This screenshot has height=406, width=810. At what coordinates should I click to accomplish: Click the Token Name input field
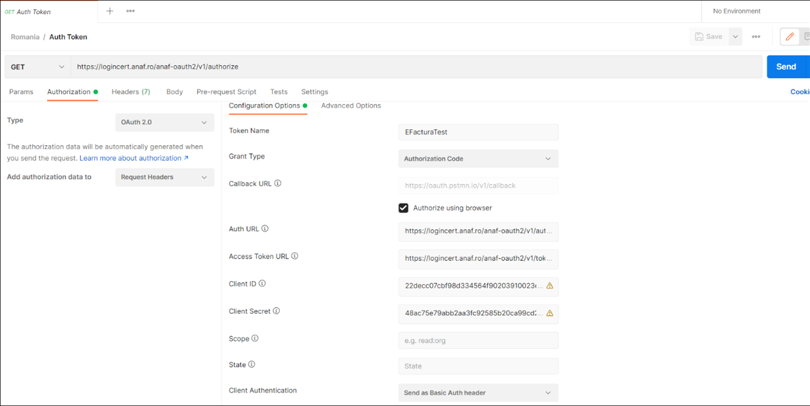coord(478,131)
